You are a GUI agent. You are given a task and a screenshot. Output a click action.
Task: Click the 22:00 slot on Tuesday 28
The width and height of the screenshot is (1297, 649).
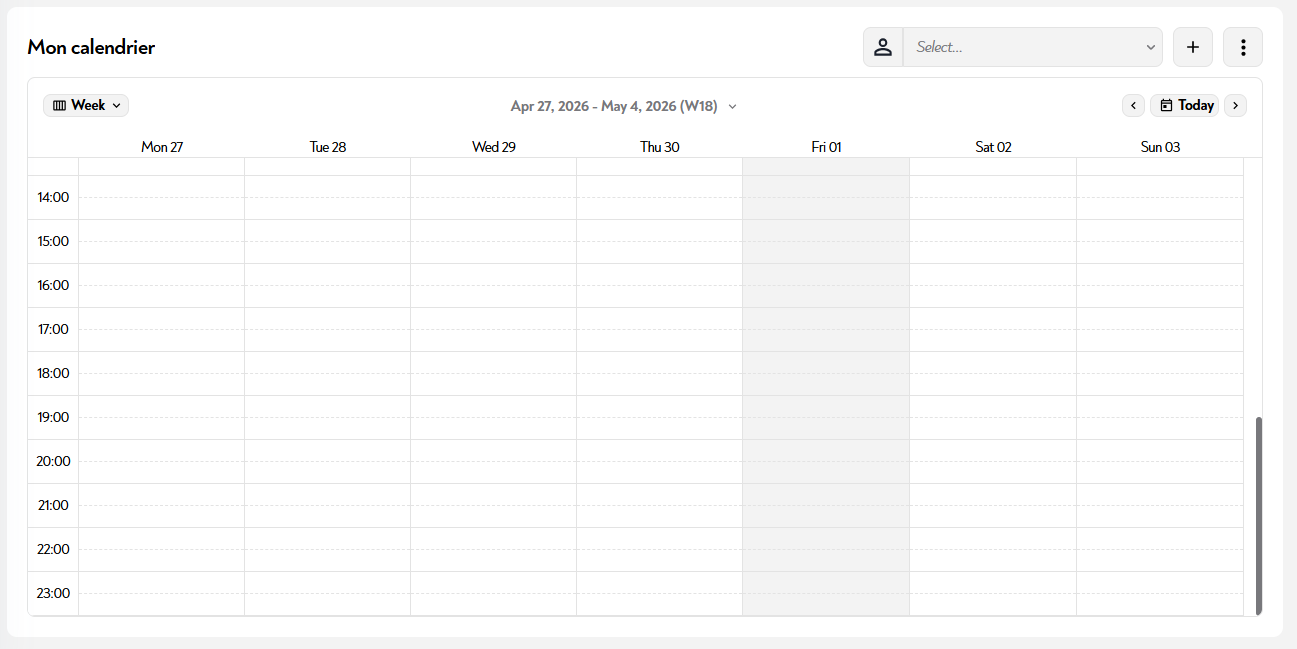(328, 550)
